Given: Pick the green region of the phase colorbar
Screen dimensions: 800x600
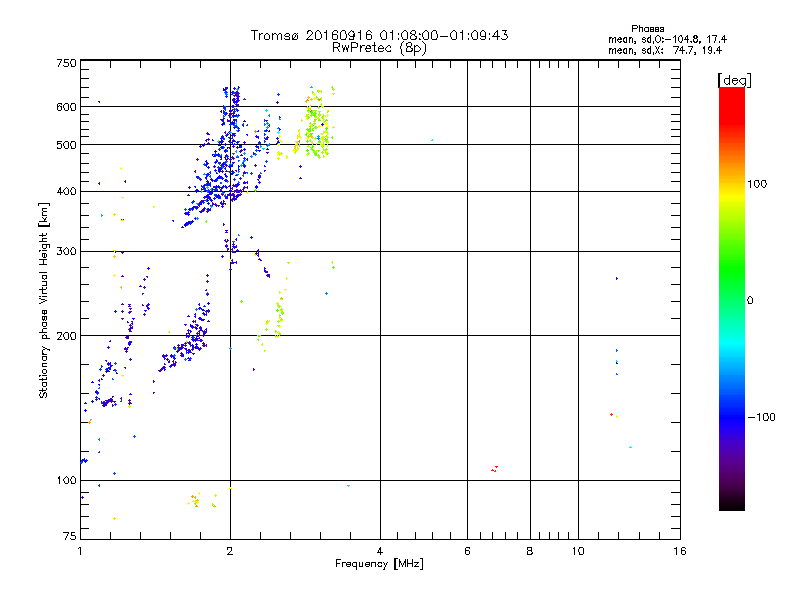Looking at the screenshot, I should pos(732,270).
